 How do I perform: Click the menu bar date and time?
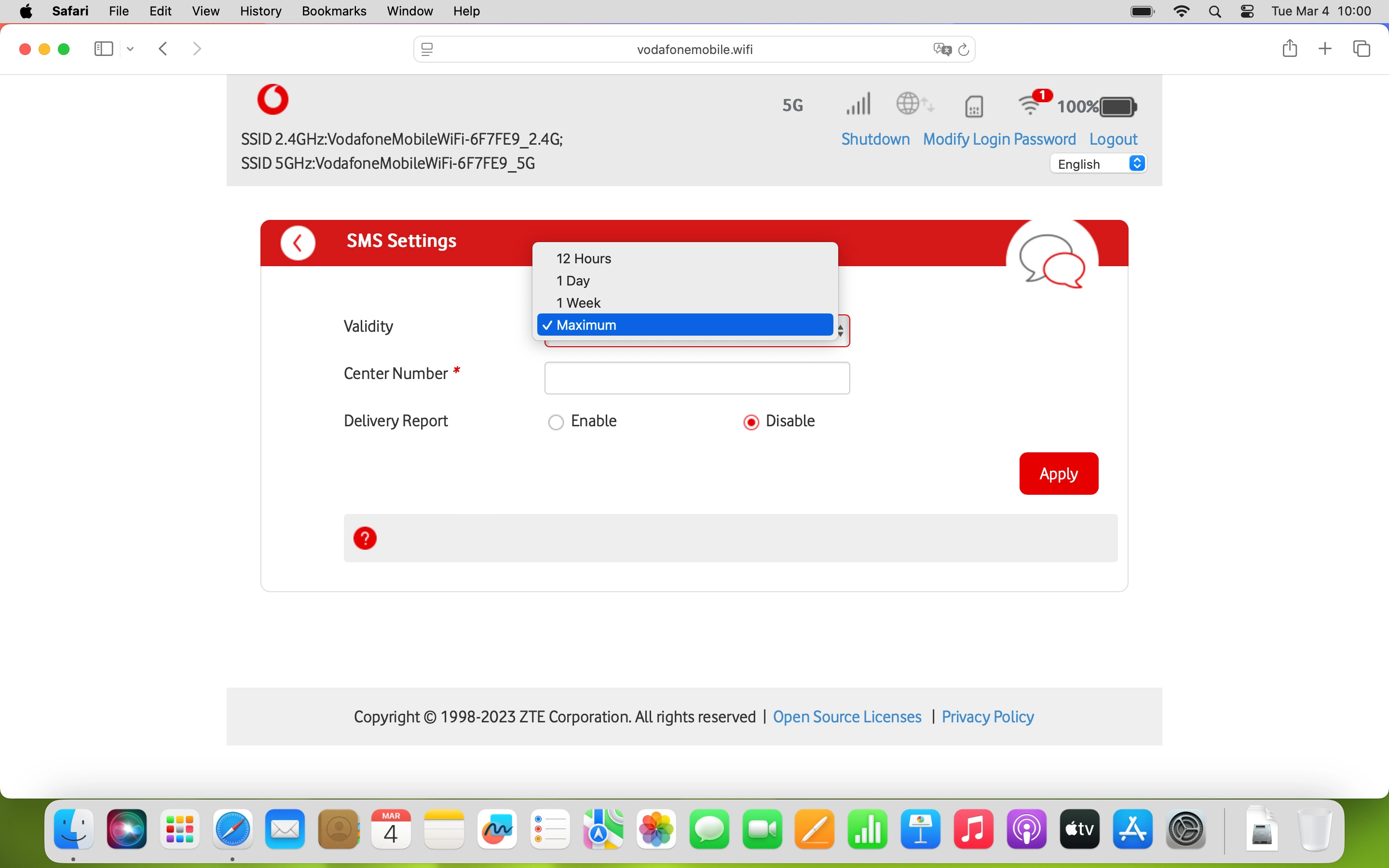tap(1321, 12)
